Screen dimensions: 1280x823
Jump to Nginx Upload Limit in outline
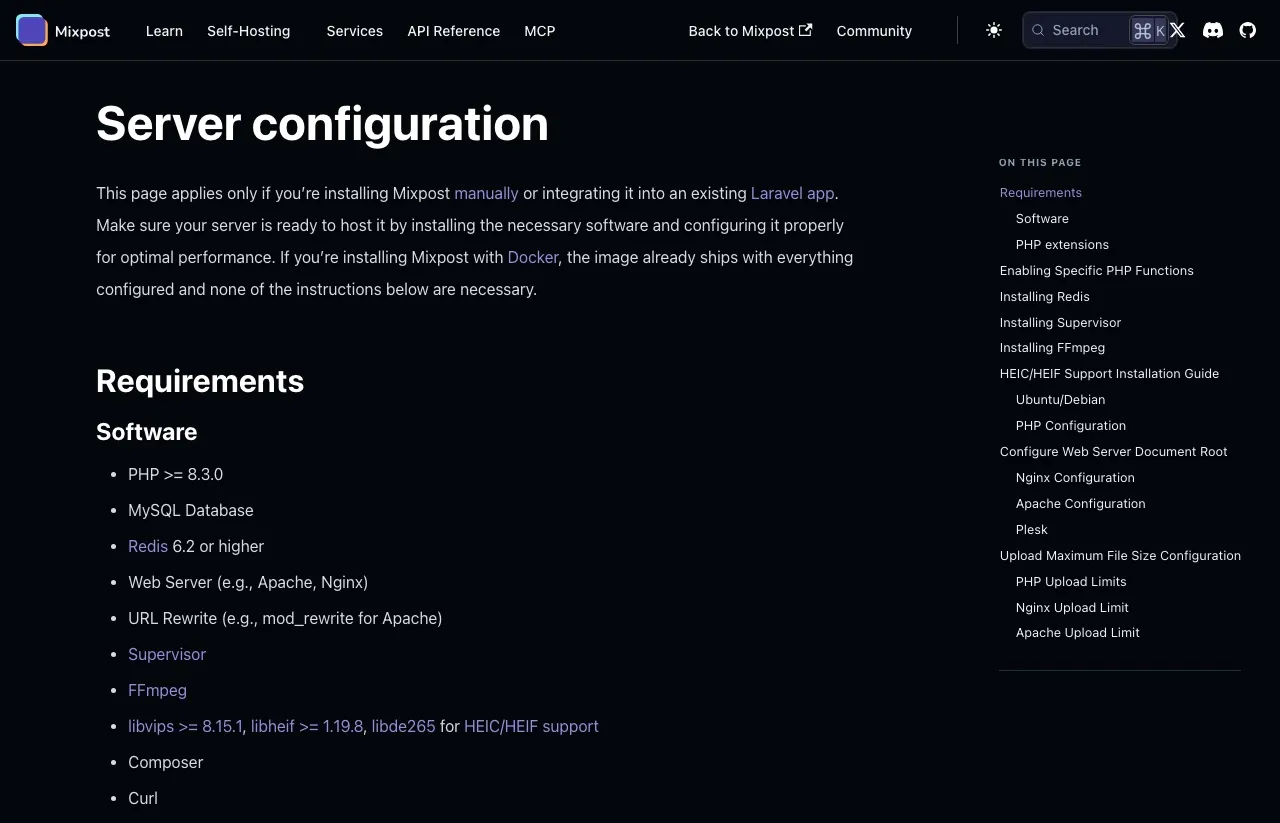click(1072, 608)
